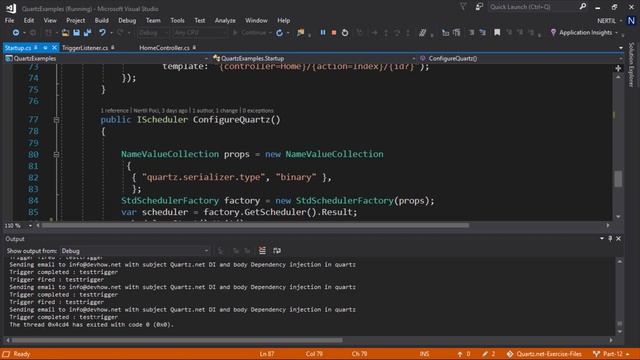
Task: Open the Application Insights dropdown
Action: tap(616, 33)
